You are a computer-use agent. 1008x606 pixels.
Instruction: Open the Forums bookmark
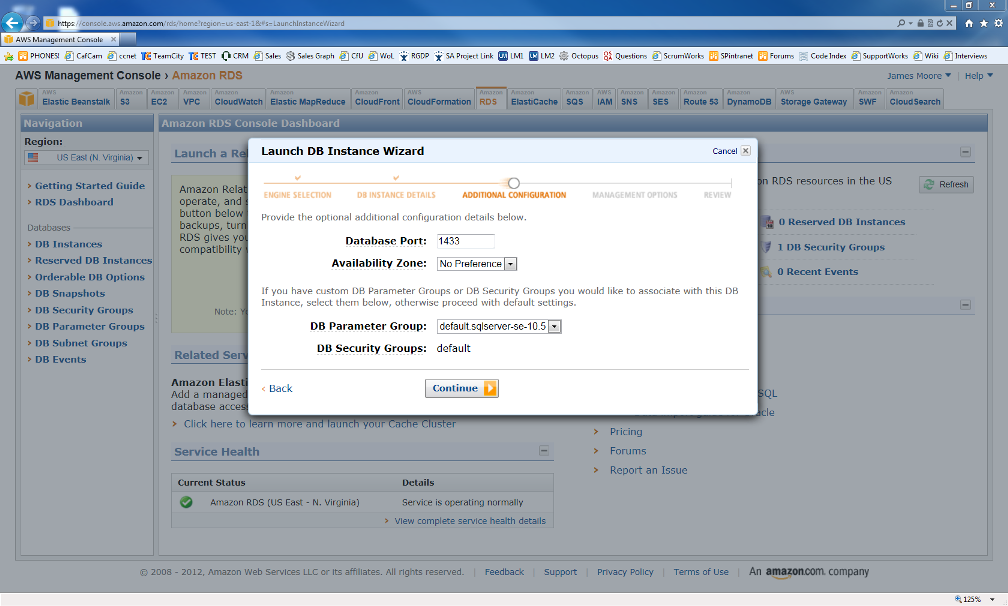coord(776,56)
